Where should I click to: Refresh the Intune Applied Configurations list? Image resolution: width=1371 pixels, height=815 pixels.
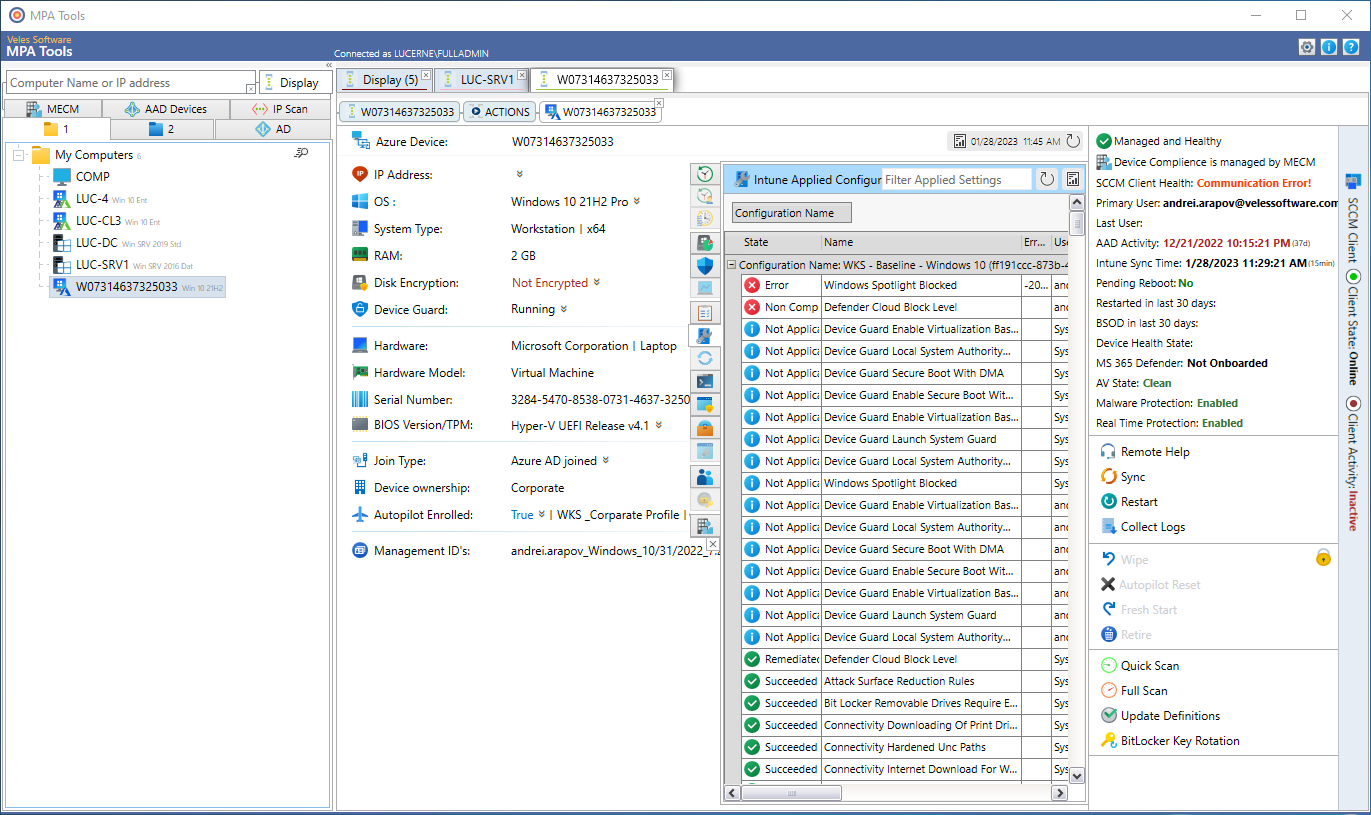click(x=1047, y=179)
